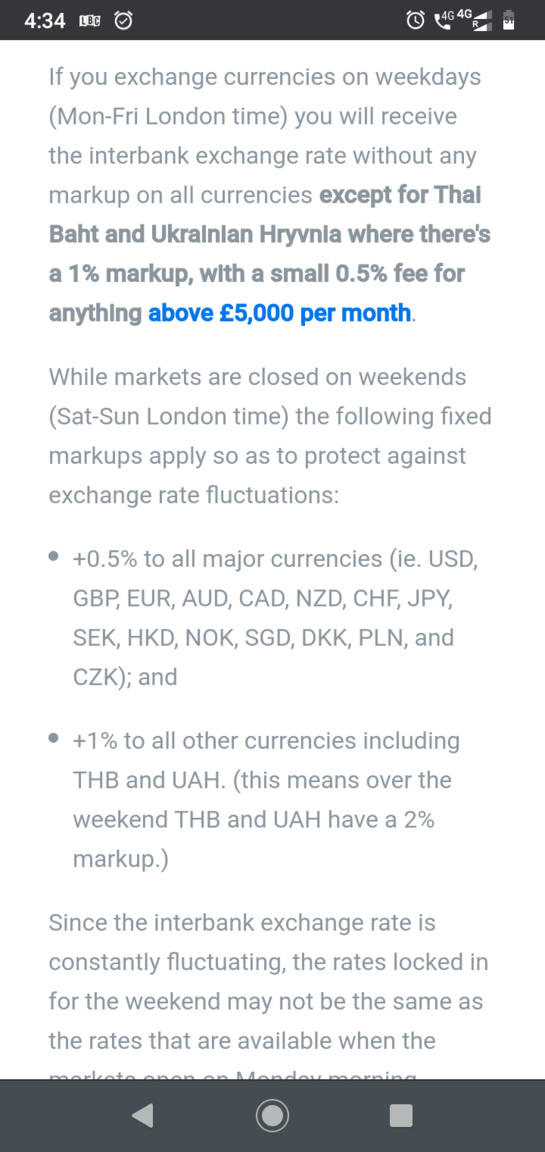Tap the 'If you exchange currencies on weekdays' line
Image resolution: width=545 pixels, height=1152 pixels.
[265, 76]
